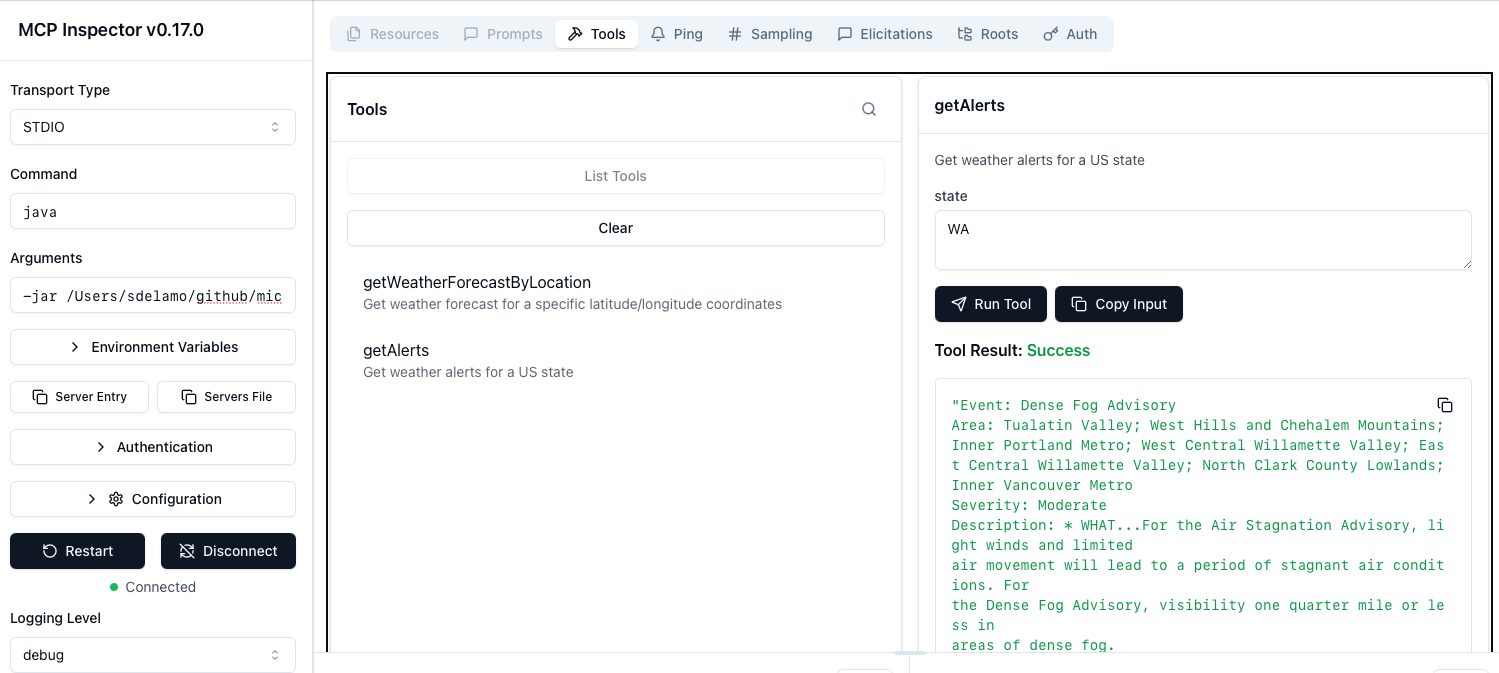1499x673 pixels.
Task: Go to the Roots tab
Action: click(987, 34)
